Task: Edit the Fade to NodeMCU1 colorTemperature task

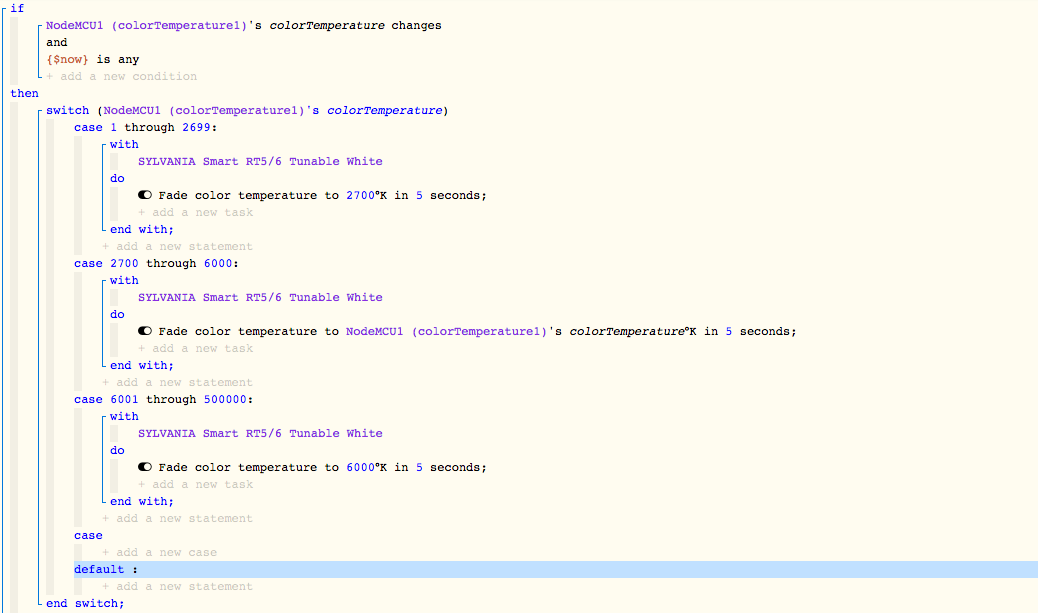Action: [x=477, y=332]
